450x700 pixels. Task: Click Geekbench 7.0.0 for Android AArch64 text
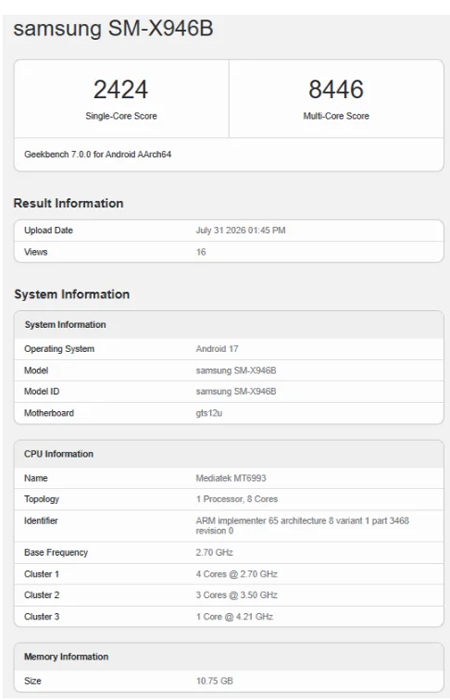98,154
